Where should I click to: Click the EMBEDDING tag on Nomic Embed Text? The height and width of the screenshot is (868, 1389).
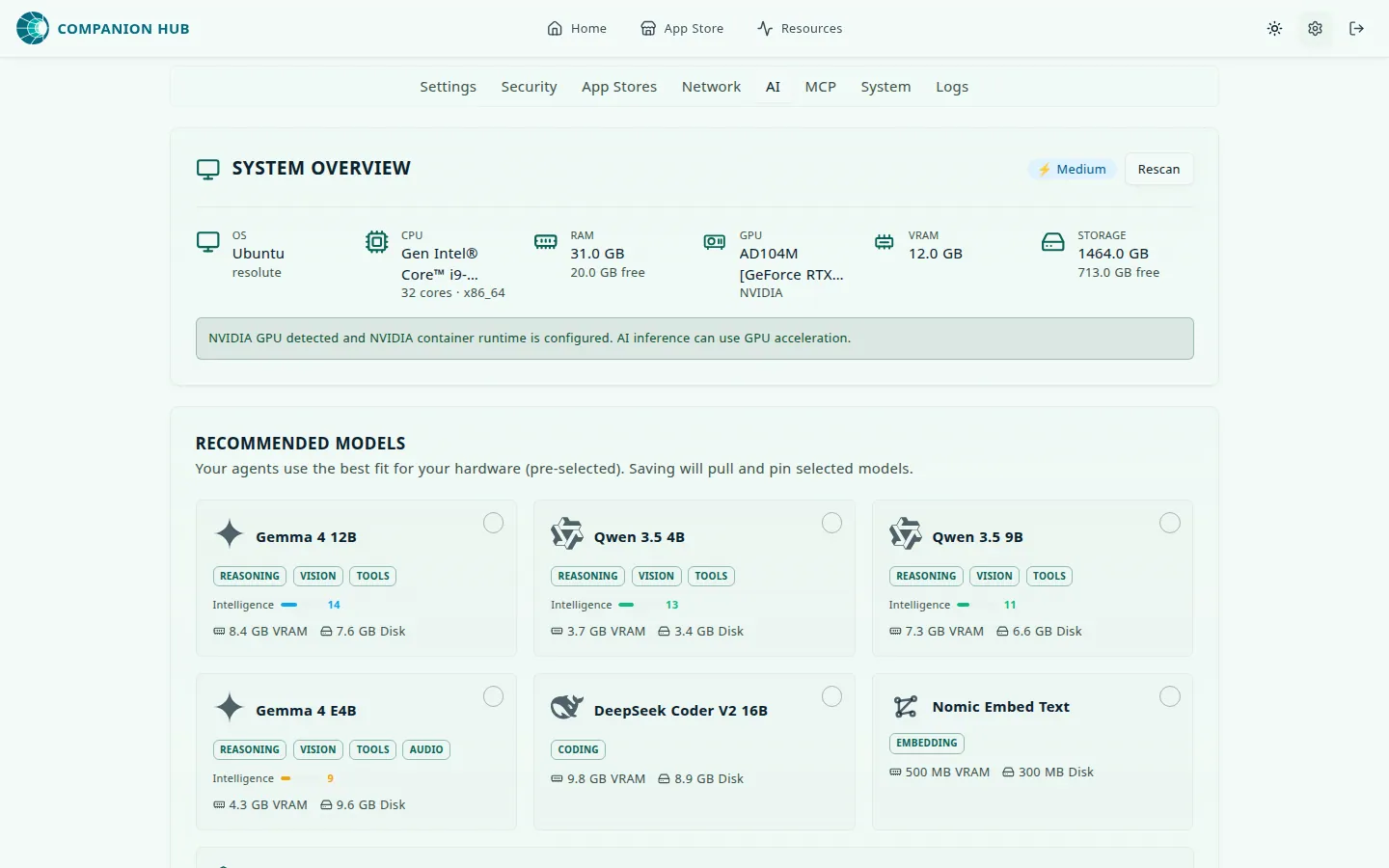point(926,743)
